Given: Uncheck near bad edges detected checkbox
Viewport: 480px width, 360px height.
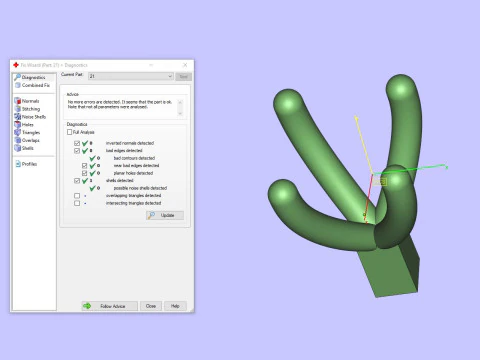Looking at the screenshot, I should [85, 166].
